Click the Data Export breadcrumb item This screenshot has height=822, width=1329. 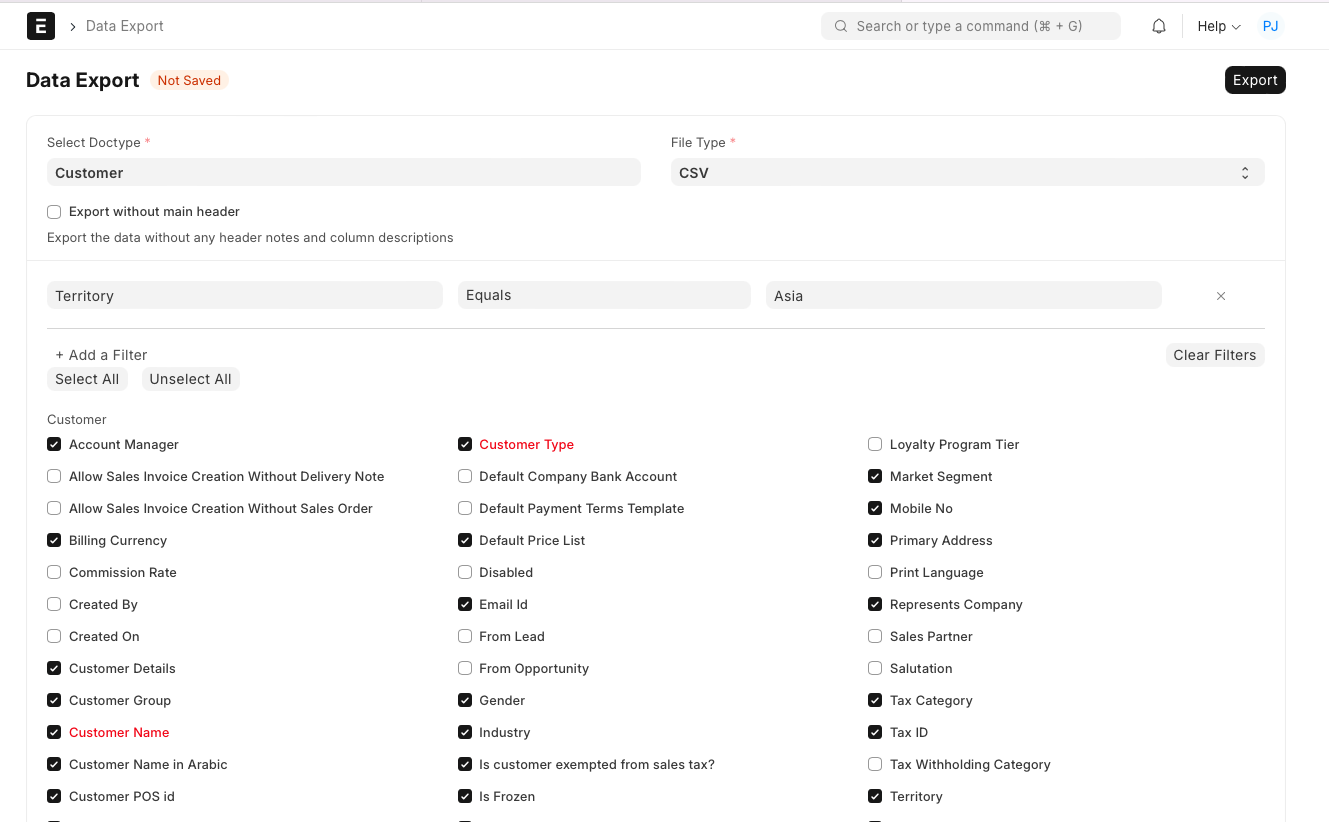pos(124,26)
